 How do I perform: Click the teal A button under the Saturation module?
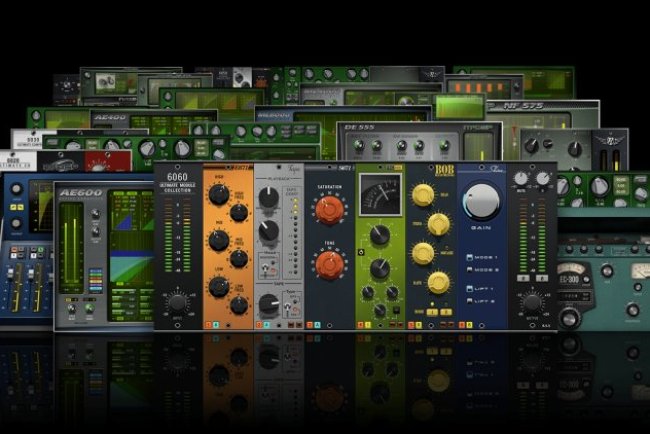pos(317,325)
